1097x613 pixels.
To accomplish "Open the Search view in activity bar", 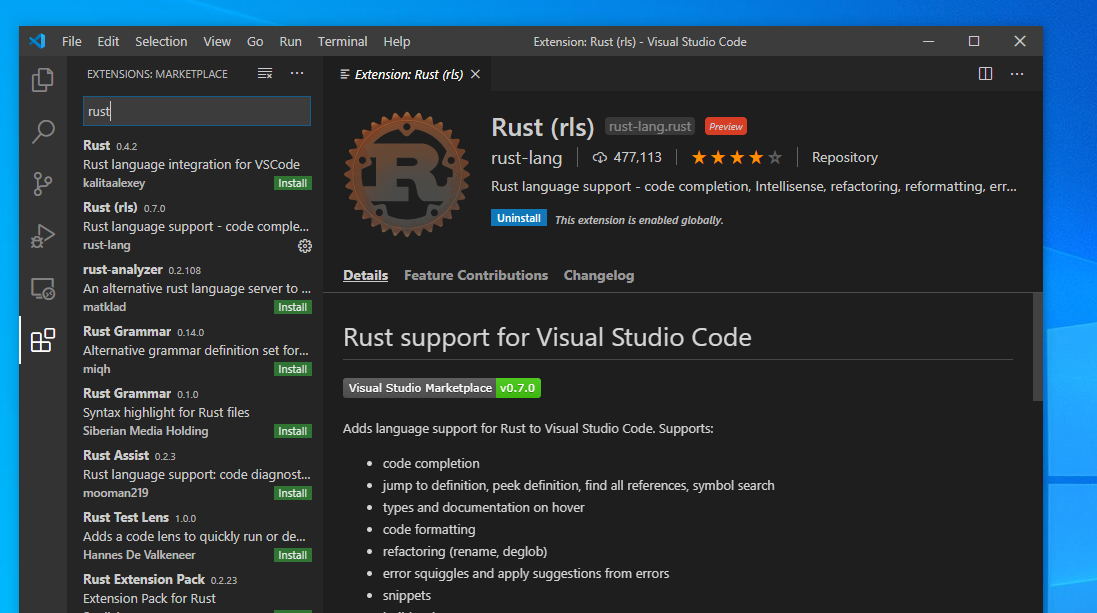I will (43, 132).
